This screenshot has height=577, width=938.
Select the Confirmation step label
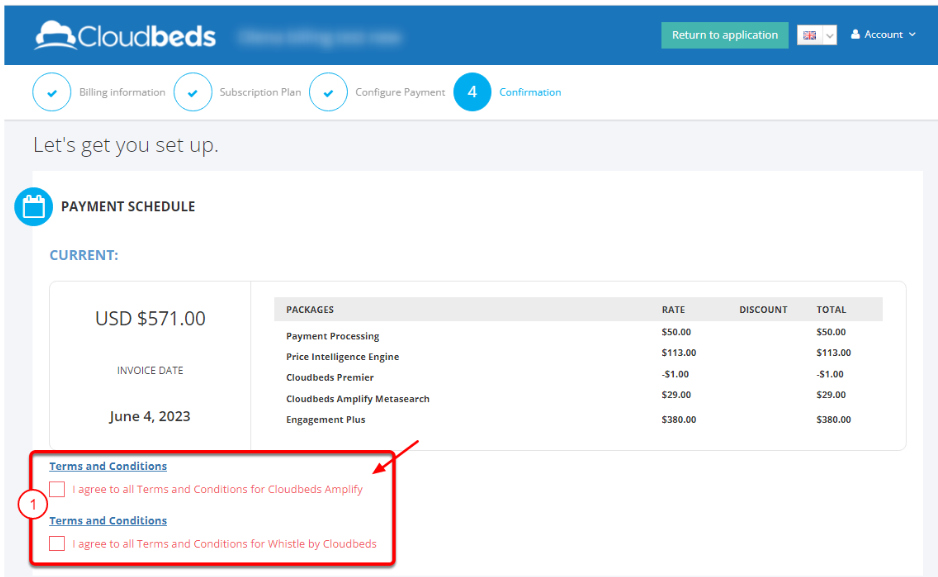click(x=530, y=92)
